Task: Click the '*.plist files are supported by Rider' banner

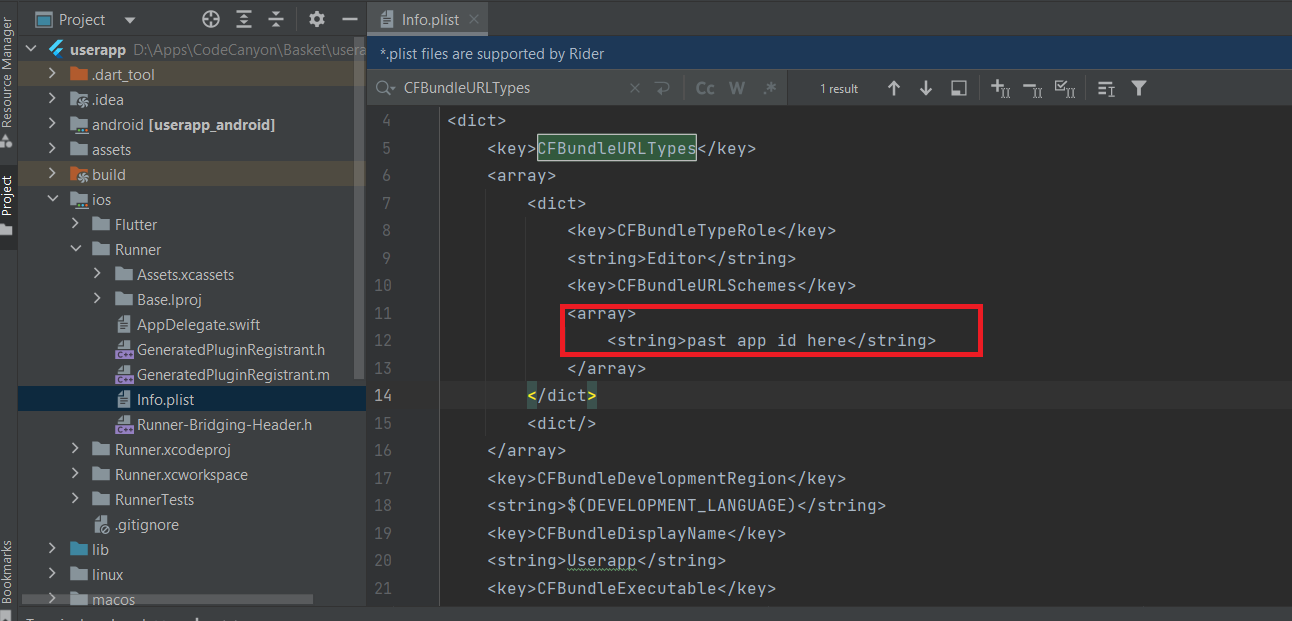Action: point(829,54)
